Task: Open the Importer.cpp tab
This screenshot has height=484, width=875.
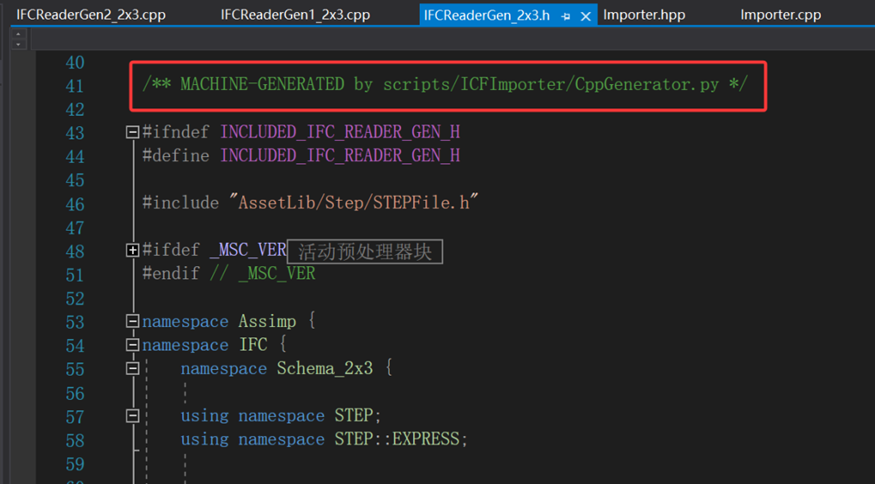Action: [781, 15]
